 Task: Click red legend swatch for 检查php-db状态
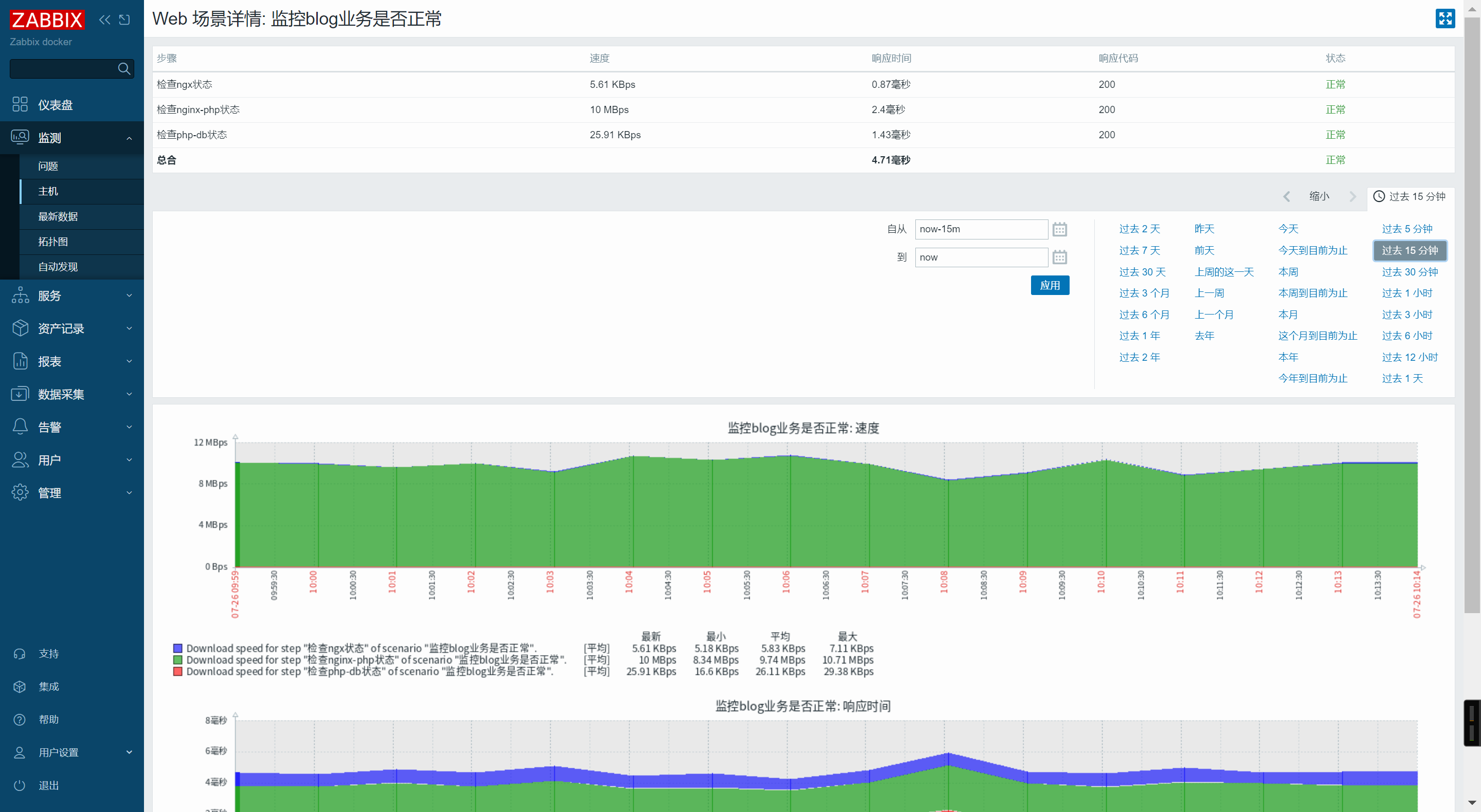coord(177,671)
